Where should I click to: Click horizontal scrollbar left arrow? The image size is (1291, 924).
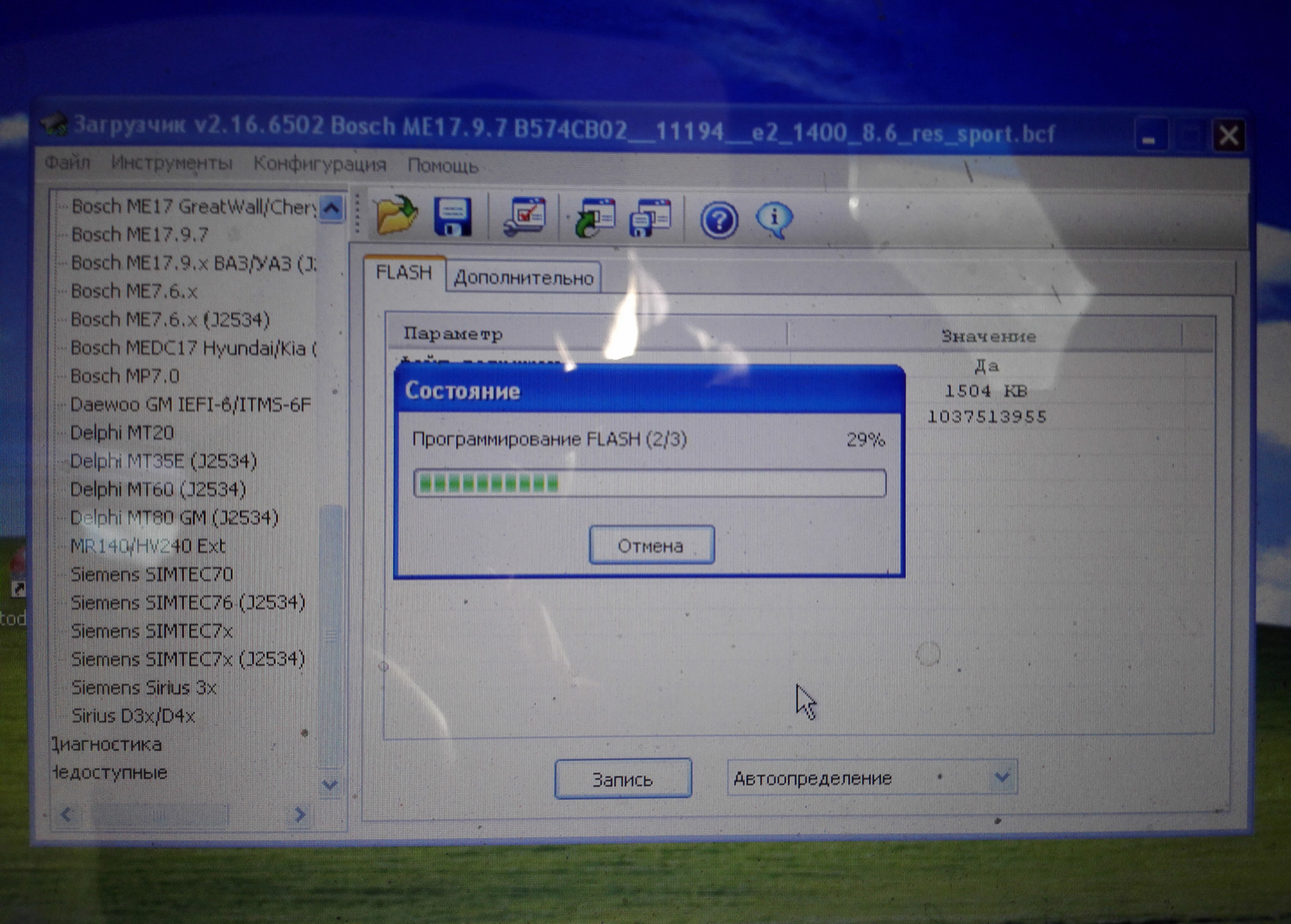point(66,814)
